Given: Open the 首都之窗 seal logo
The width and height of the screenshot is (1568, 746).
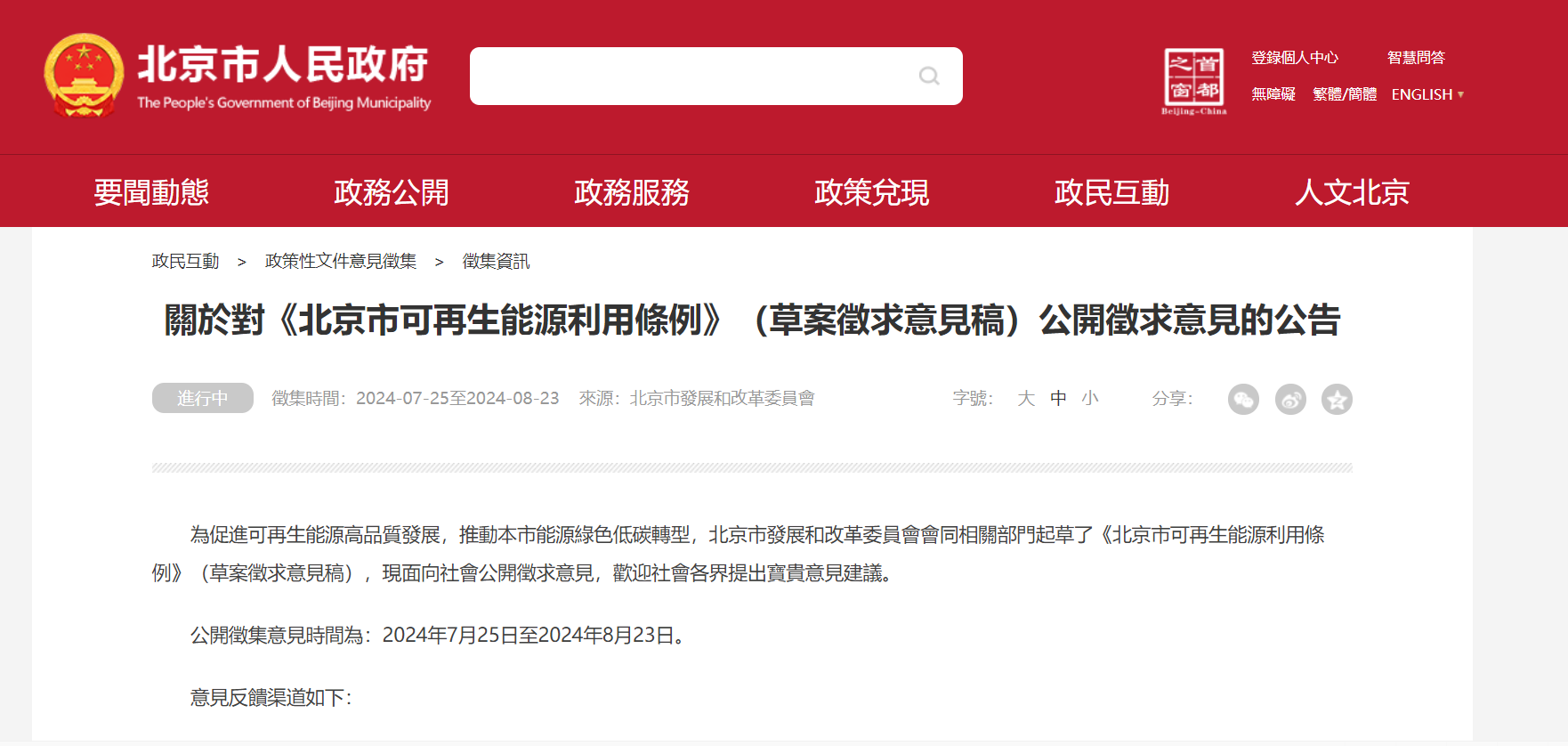Looking at the screenshot, I should 1194,80.
